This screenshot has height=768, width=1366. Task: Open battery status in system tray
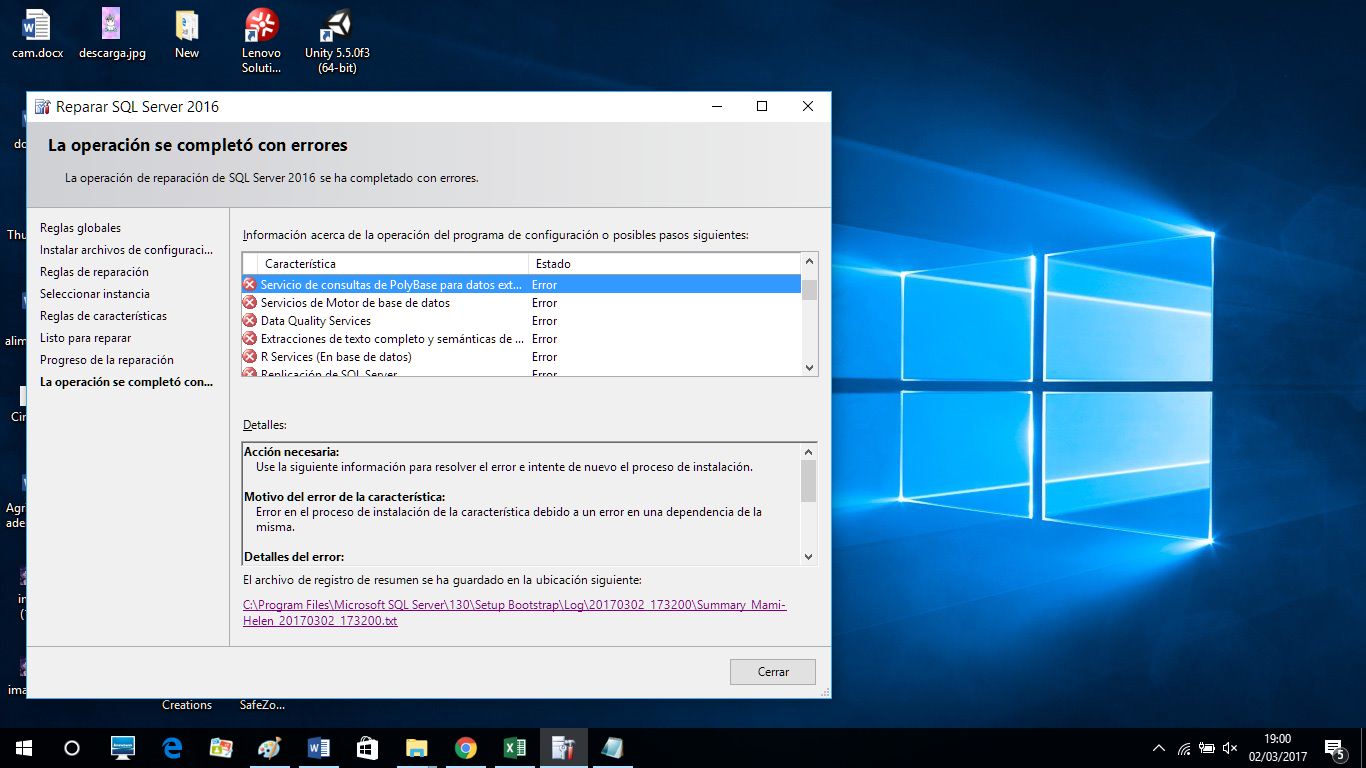coord(1207,748)
